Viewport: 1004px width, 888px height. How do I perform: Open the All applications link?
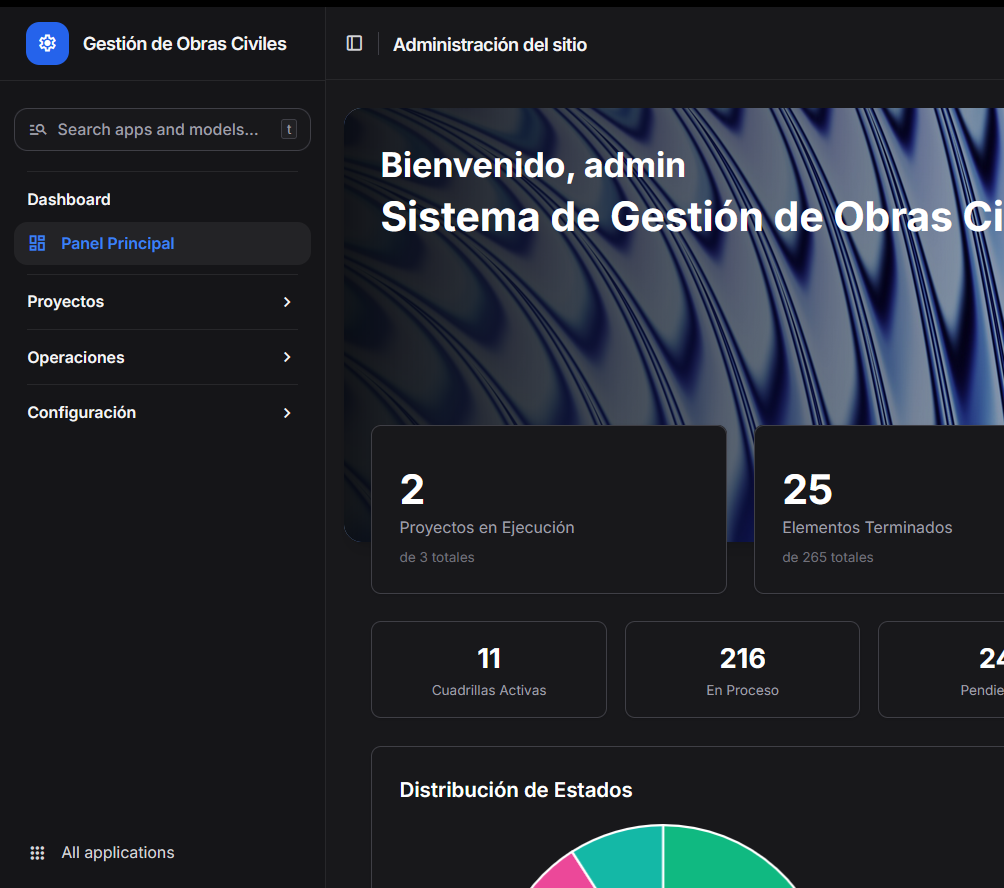118,853
